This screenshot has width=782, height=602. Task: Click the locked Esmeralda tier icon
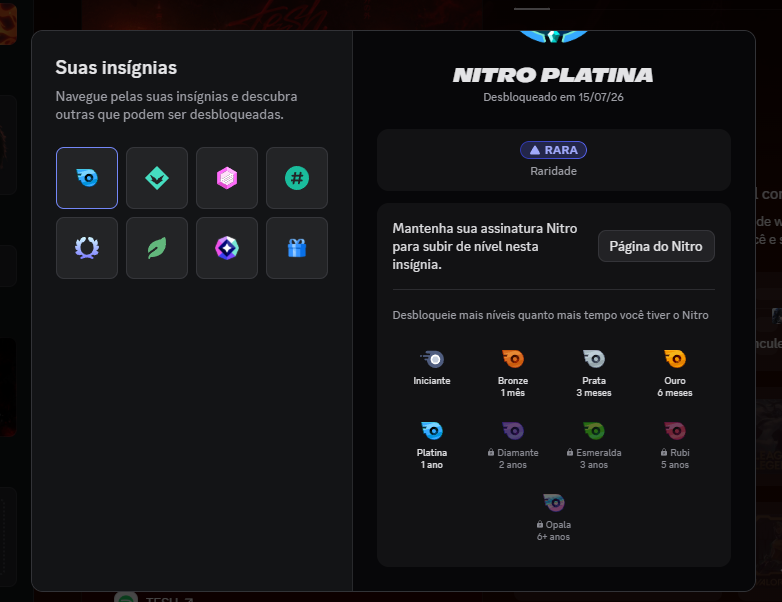coord(594,430)
